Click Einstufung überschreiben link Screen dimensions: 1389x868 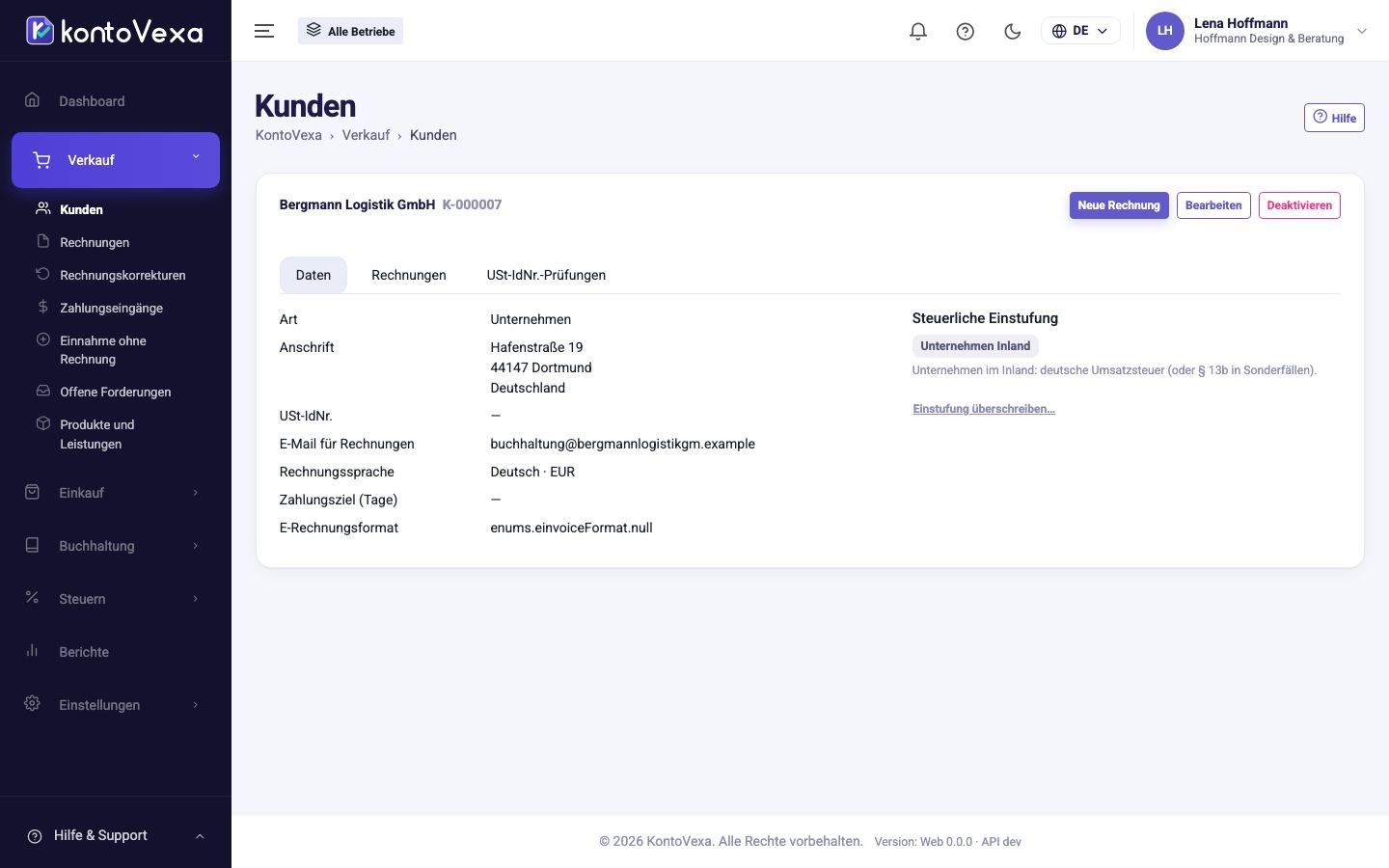(x=984, y=409)
